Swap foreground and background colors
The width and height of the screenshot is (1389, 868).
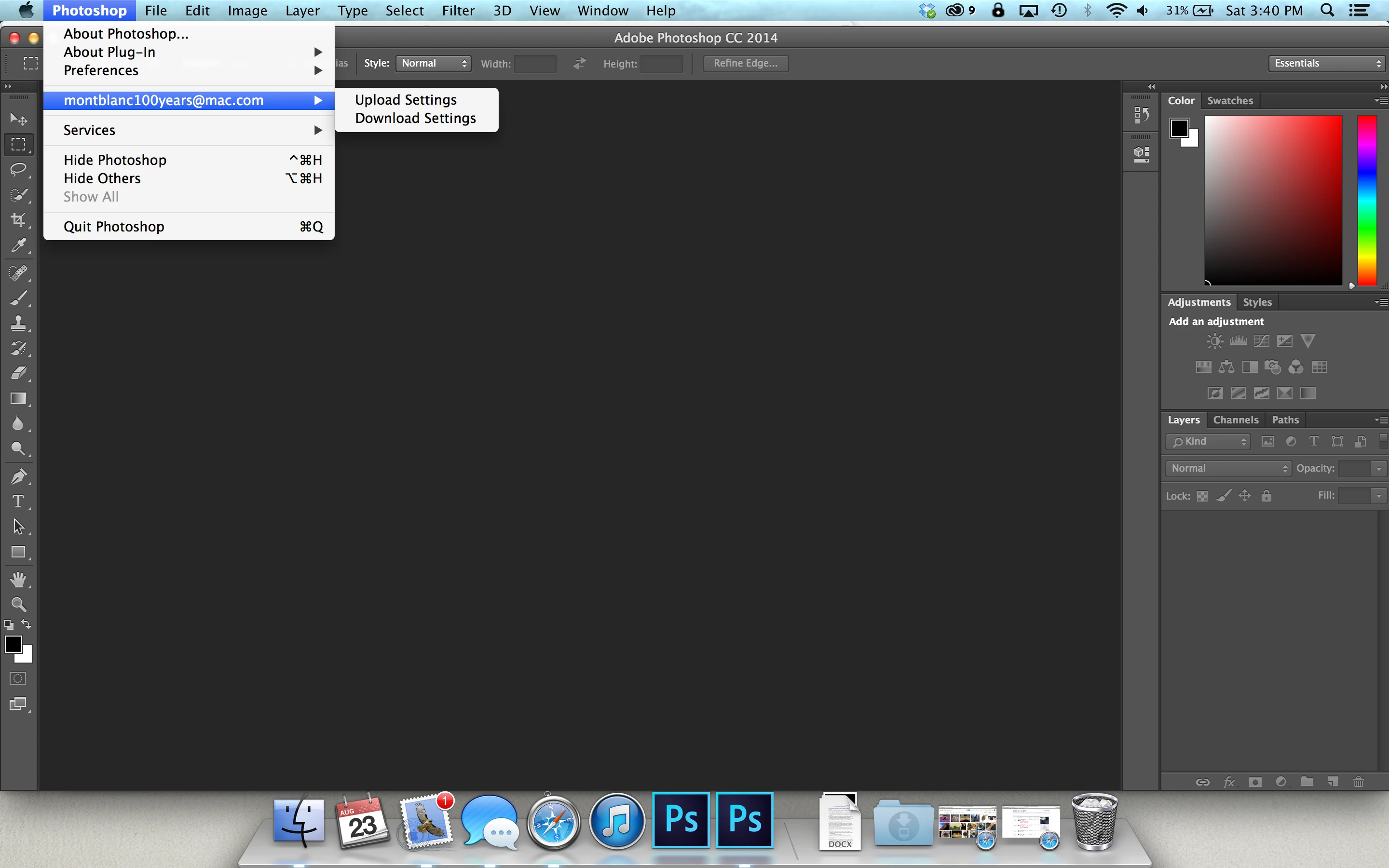pyautogui.click(x=27, y=624)
